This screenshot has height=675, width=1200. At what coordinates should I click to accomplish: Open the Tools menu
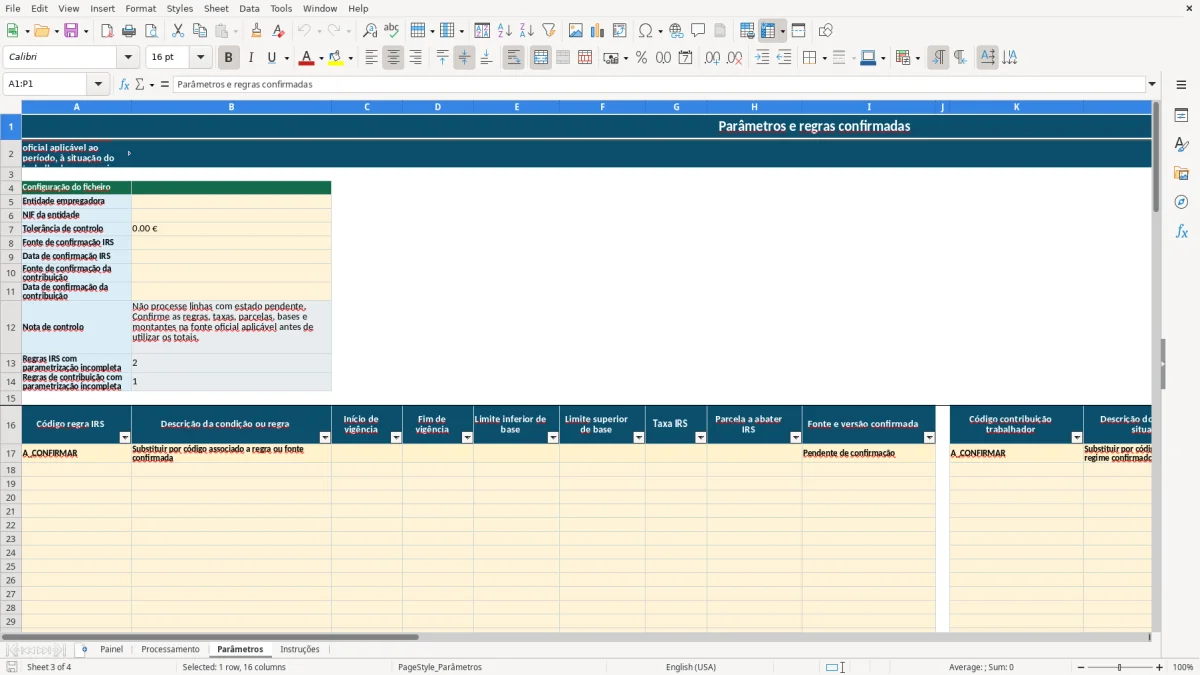[281, 8]
